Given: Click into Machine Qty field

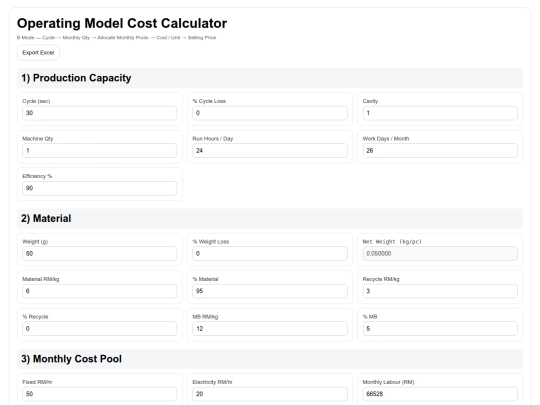Looking at the screenshot, I should click(x=100, y=150).
